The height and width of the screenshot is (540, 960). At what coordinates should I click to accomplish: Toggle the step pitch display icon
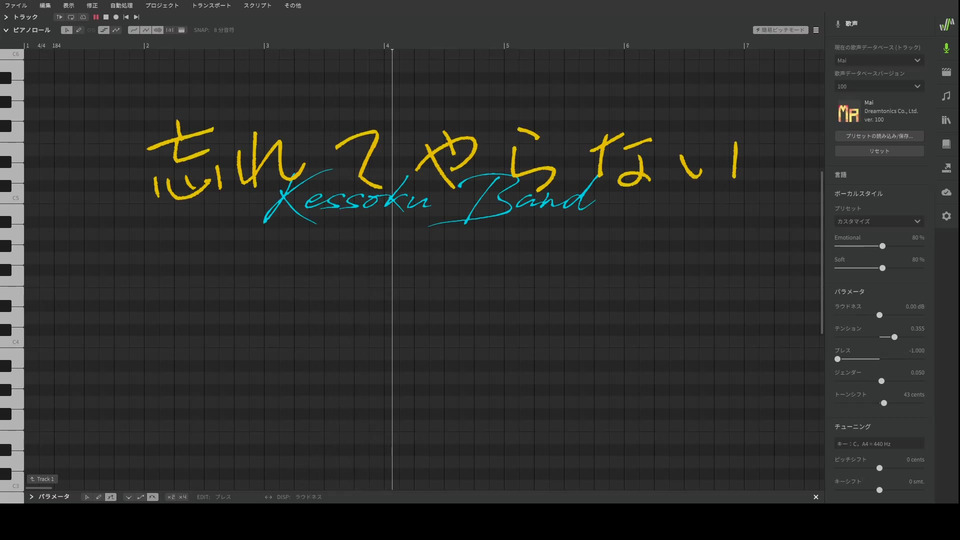coord(103,30)
